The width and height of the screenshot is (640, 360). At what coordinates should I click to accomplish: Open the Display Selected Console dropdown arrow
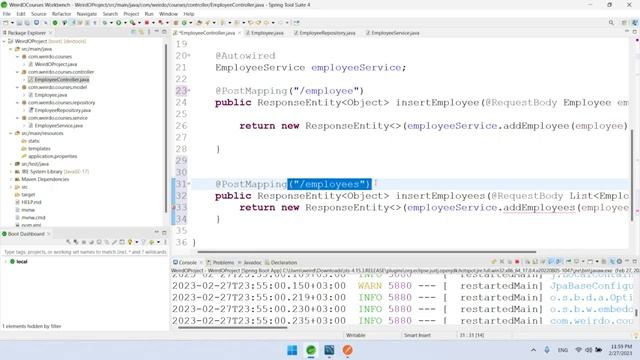(583, 262)
